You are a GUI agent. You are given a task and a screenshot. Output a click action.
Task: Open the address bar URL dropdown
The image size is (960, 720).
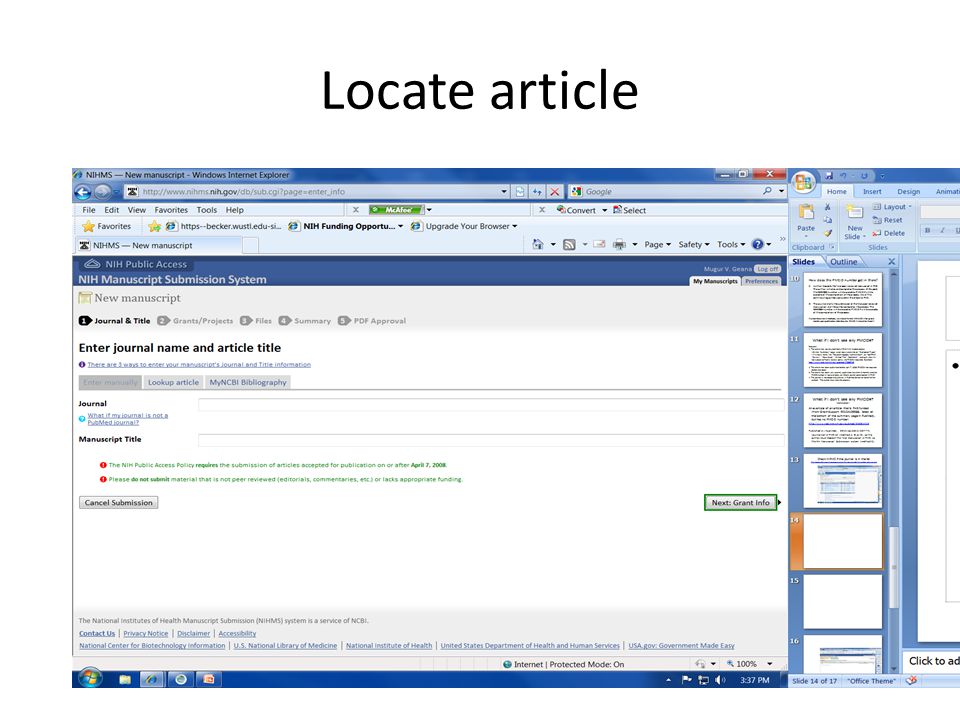pos(504,192)
